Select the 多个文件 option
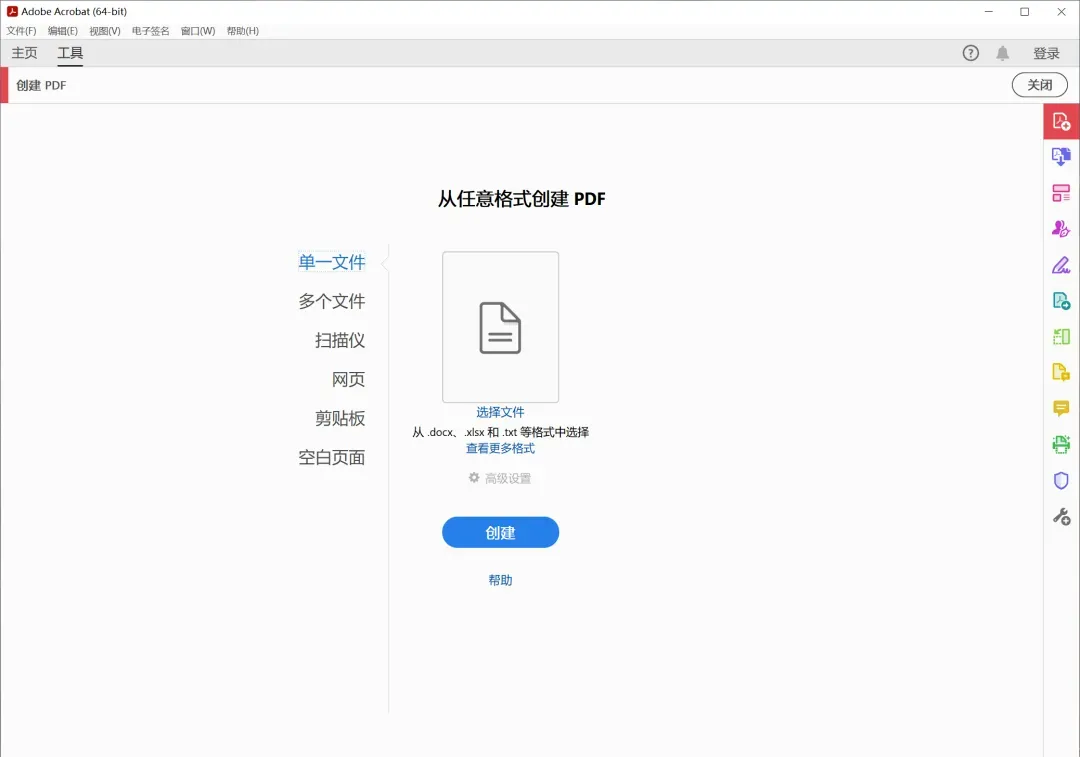The height and width of the screenshot is (757, 1080). click(x=332, y=301)
